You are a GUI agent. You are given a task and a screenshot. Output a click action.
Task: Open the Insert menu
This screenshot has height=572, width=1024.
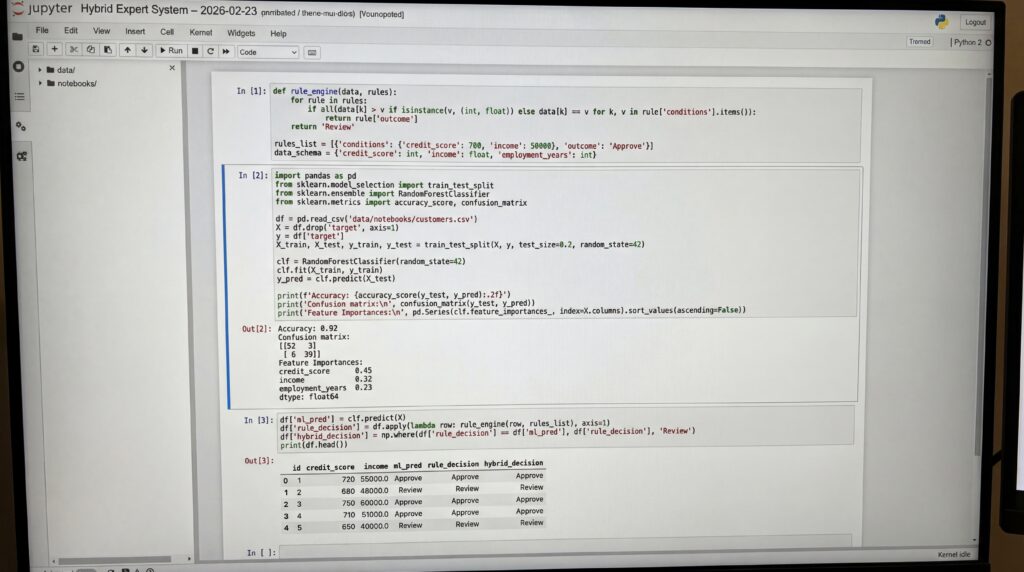(x=135, y=31)
